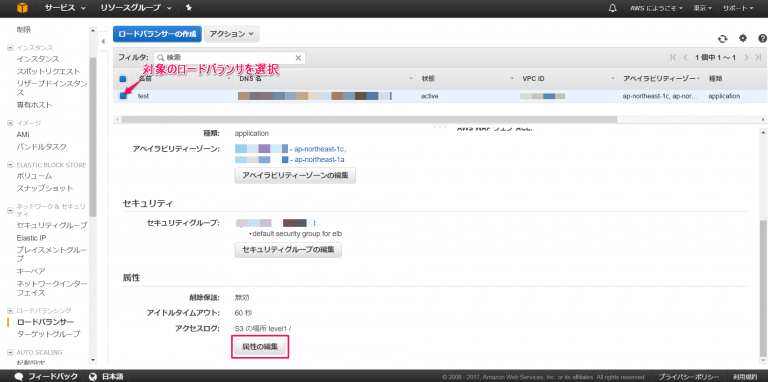Expand the サービス menu
Viewport: 768px width, 382px height.
tap(65, 8)
